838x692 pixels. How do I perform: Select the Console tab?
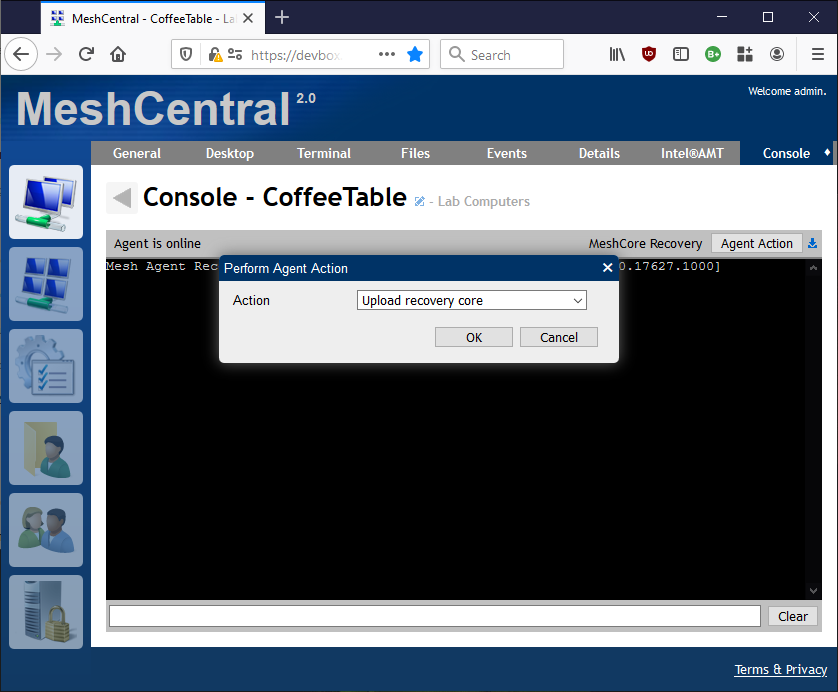click(786, 153)
